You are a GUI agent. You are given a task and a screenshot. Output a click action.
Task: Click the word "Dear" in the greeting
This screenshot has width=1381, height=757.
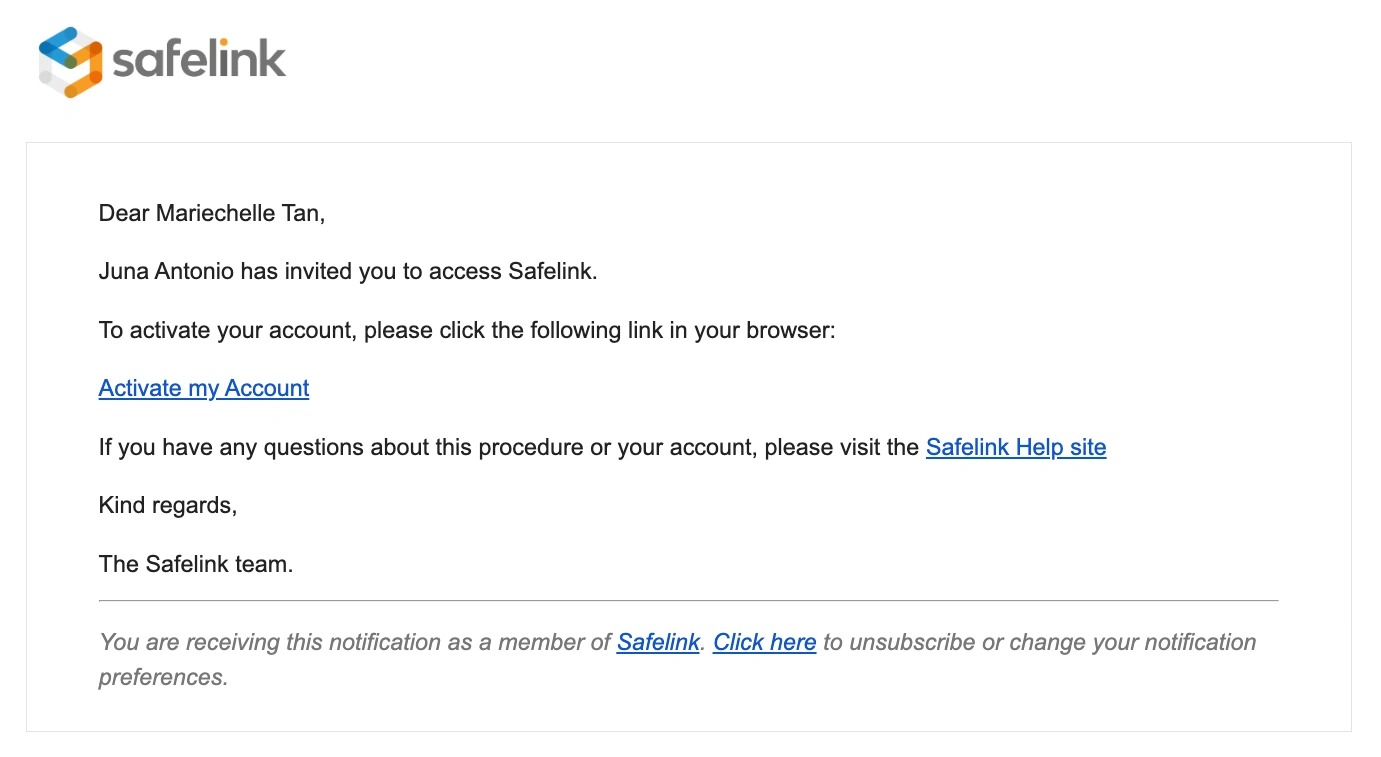click(x=124, y=213)
